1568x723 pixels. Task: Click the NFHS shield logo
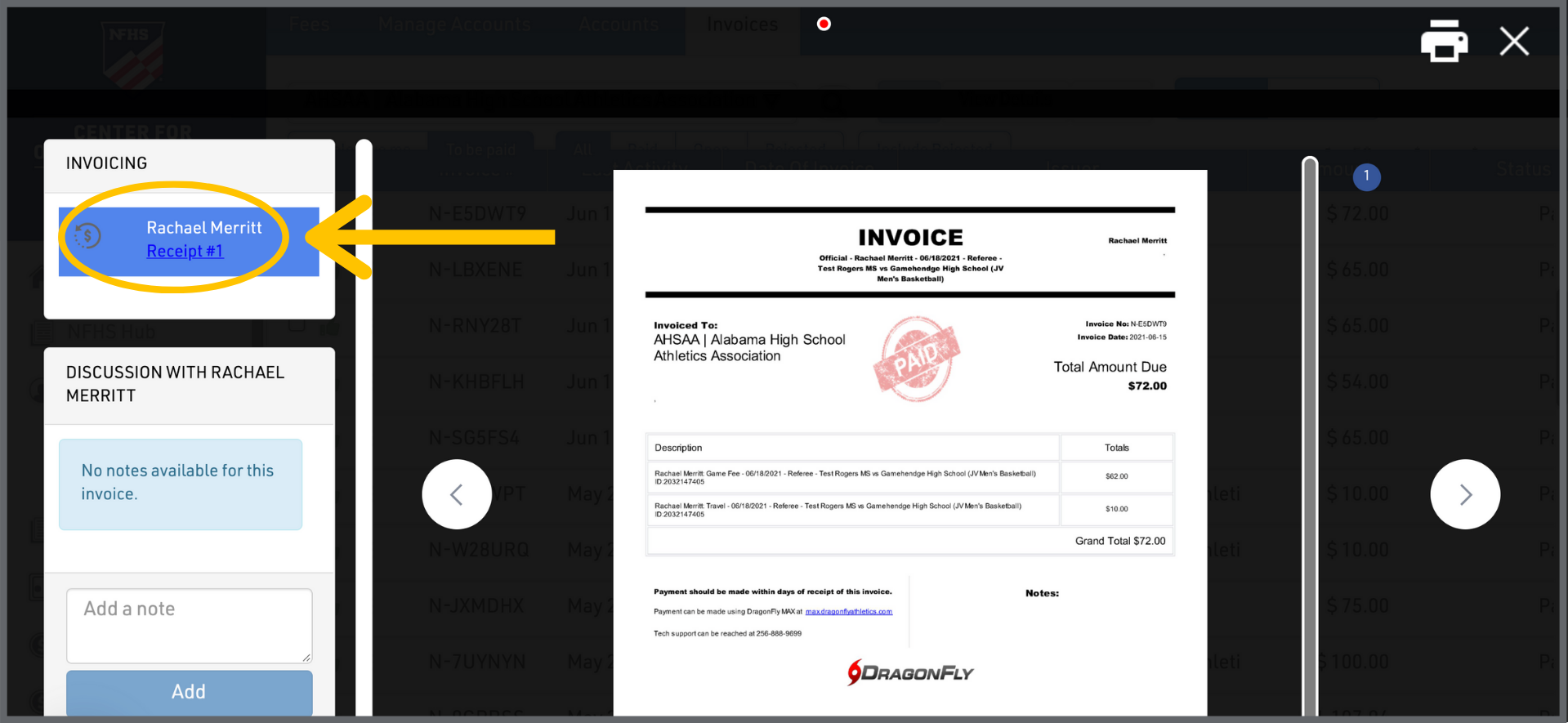point(133,54)
